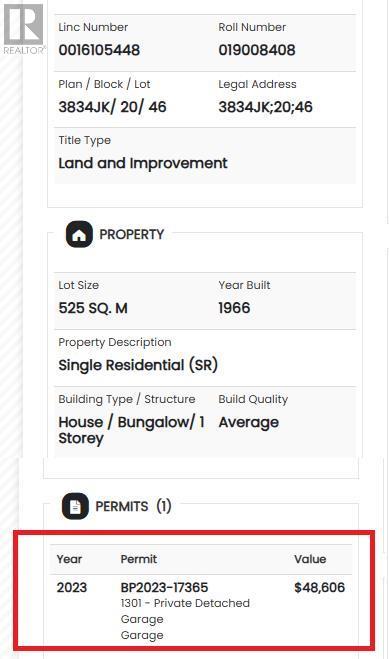Click the Lot Size value 525 SQ. M
This screenshot has width=389, height=659.
coord(93,308)
